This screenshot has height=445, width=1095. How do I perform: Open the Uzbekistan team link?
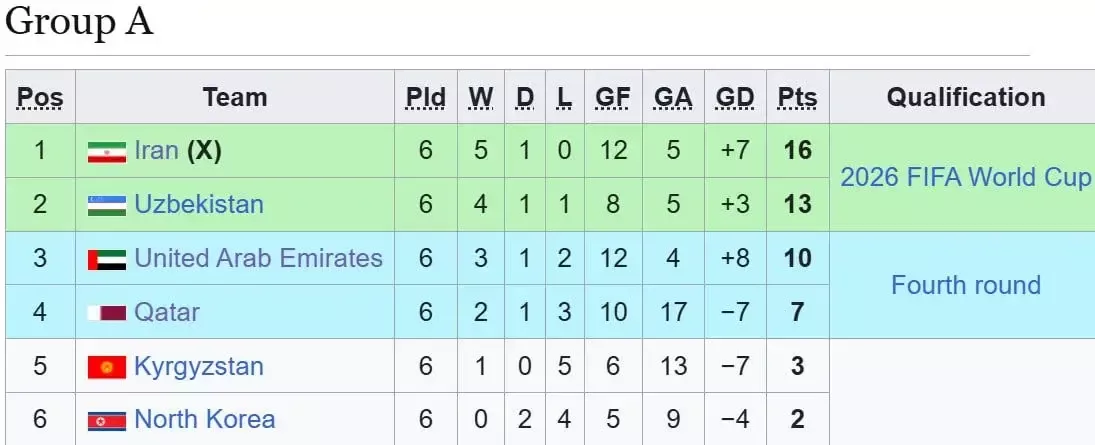[199, 204]
